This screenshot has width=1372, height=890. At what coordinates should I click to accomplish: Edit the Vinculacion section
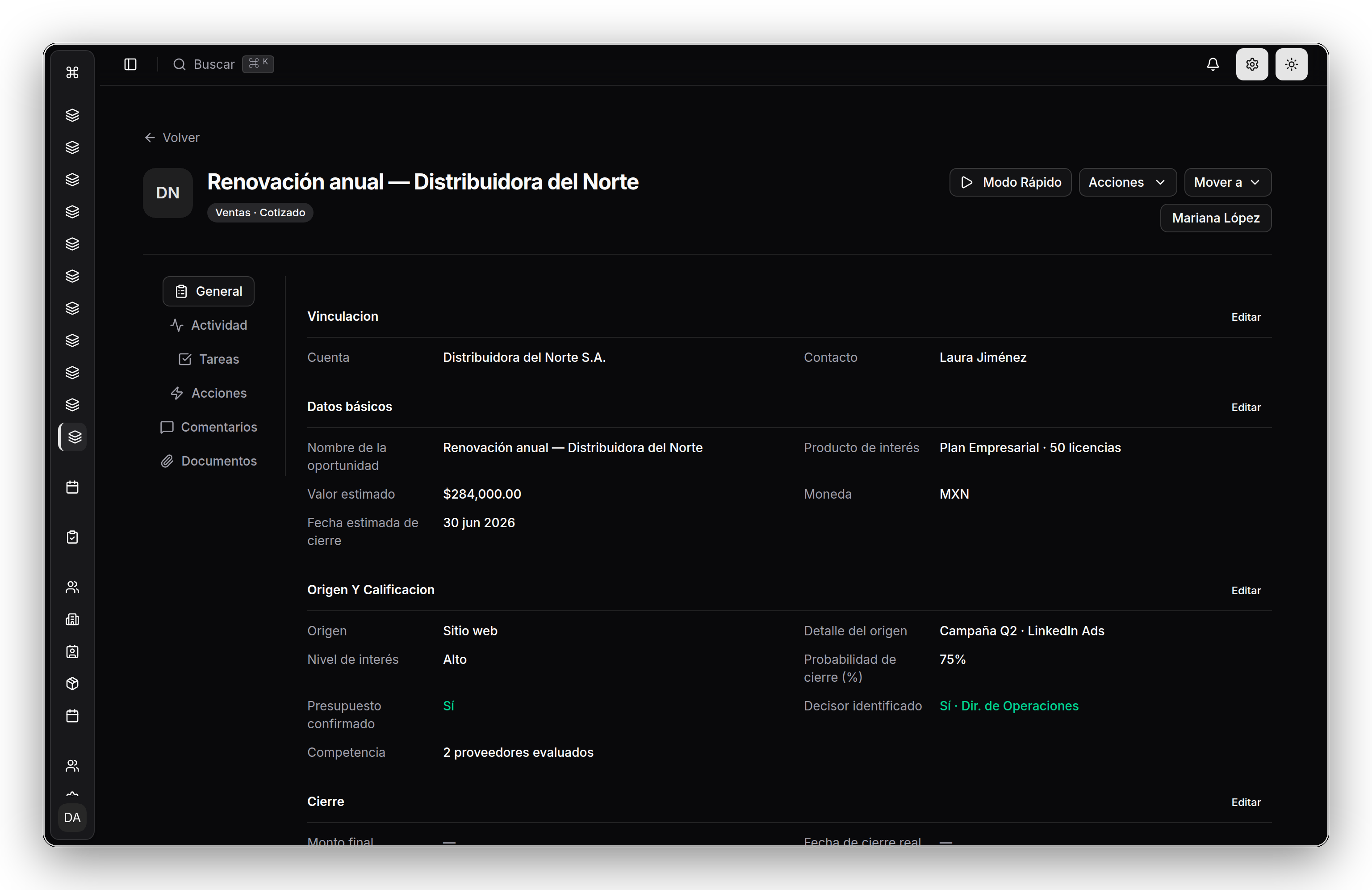[1245, 317]
